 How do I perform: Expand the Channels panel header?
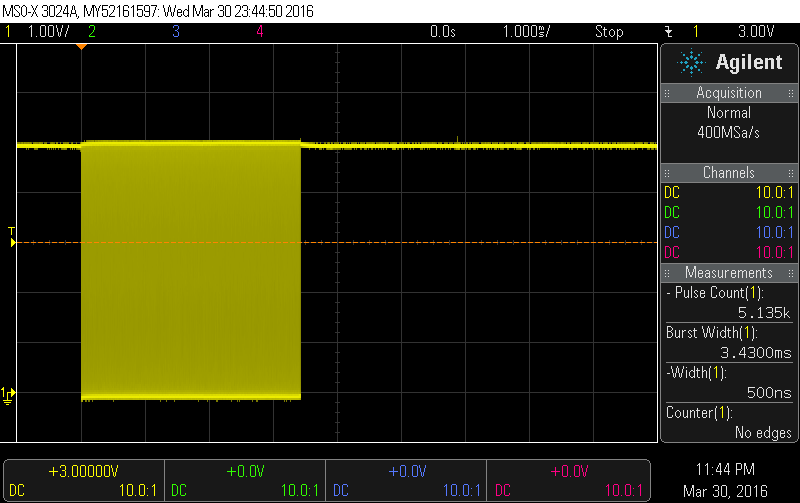729,173
